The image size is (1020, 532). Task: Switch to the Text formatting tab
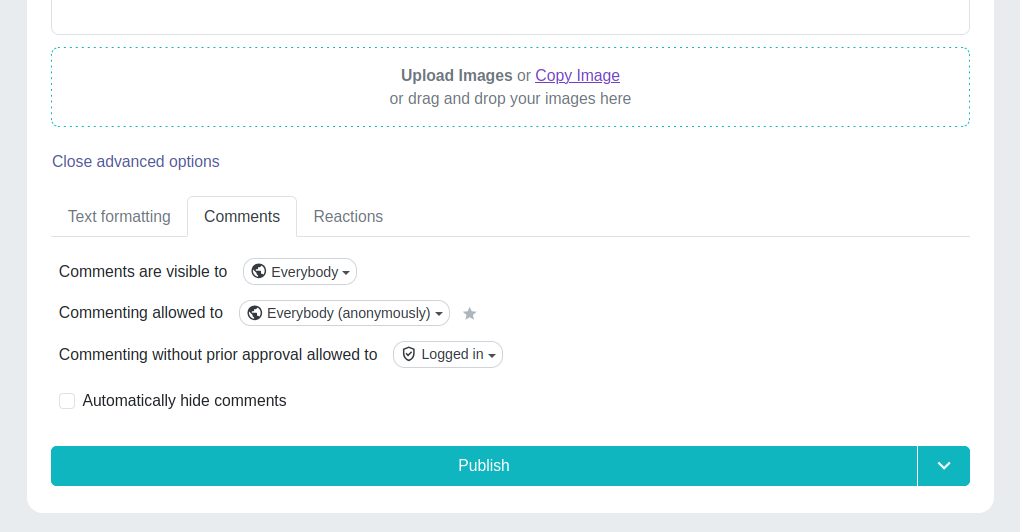click(x=119, y=217)
